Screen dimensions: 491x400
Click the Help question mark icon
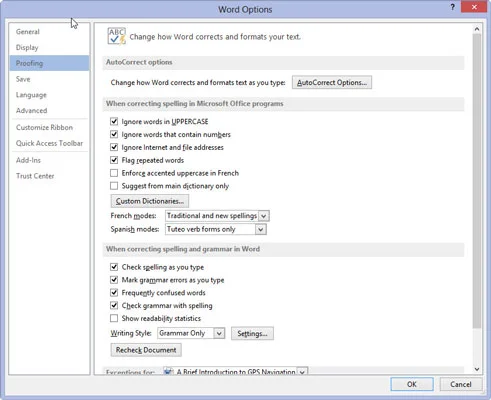tap(452, 7)
